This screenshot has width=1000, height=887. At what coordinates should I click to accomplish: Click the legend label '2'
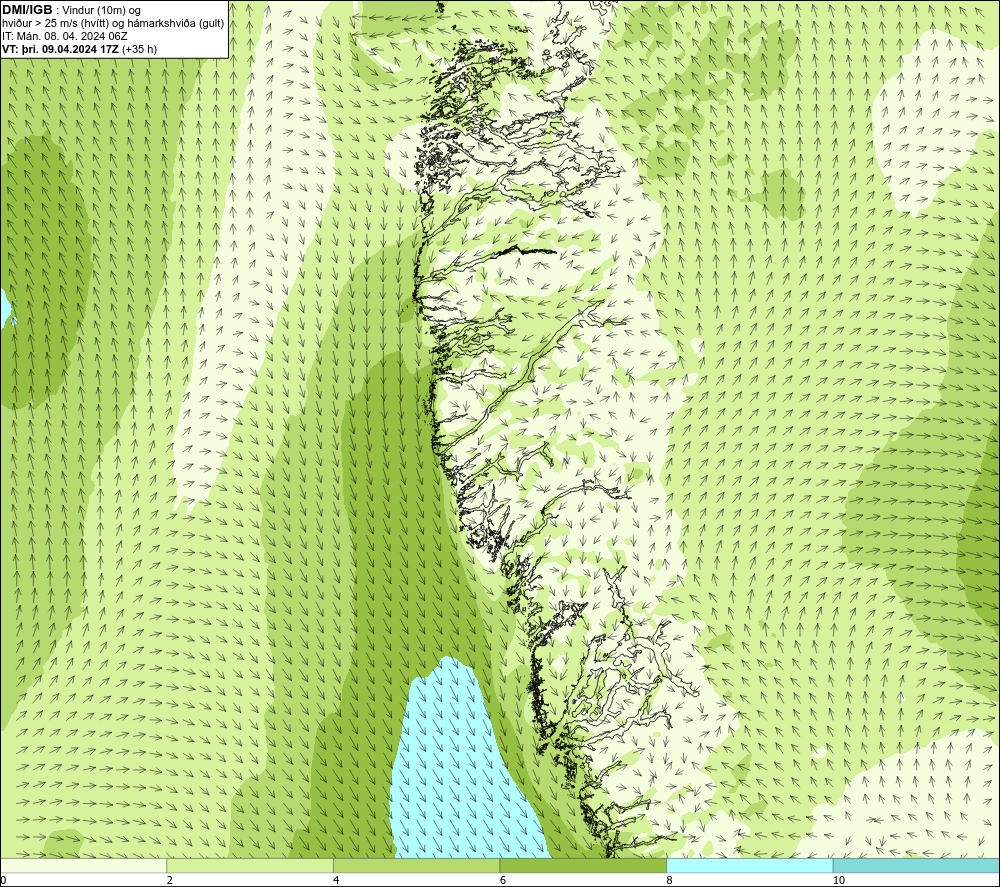tap(170, 880)
